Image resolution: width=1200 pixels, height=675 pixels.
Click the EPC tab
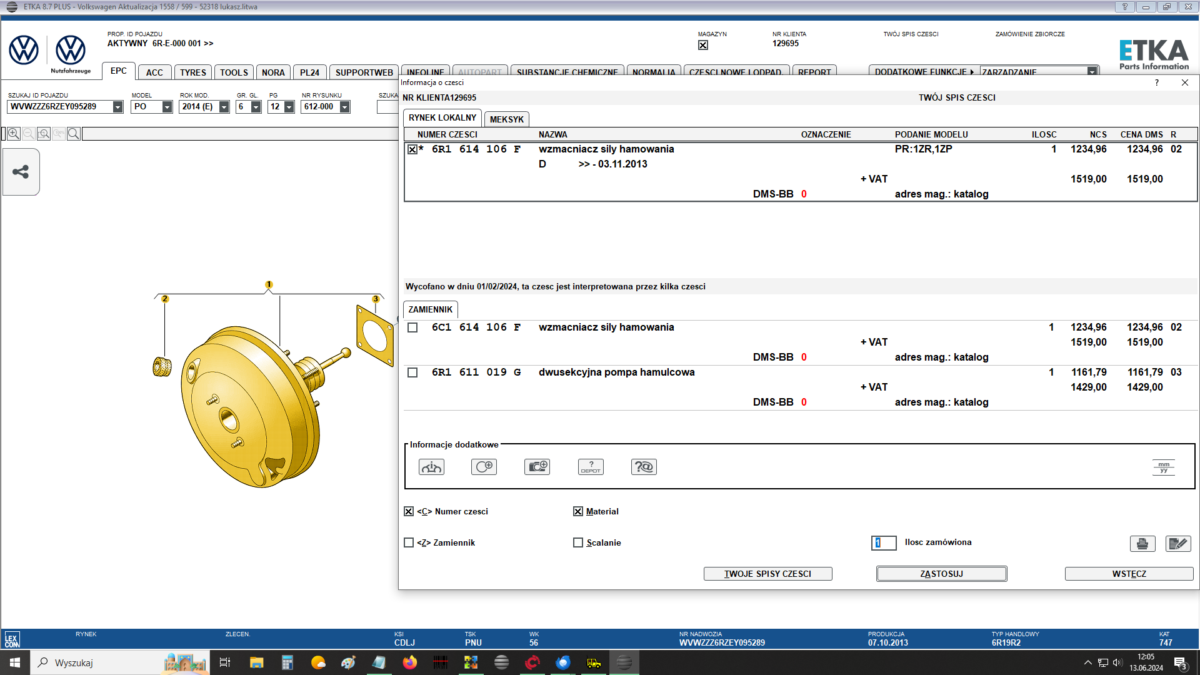pos(119,71)
